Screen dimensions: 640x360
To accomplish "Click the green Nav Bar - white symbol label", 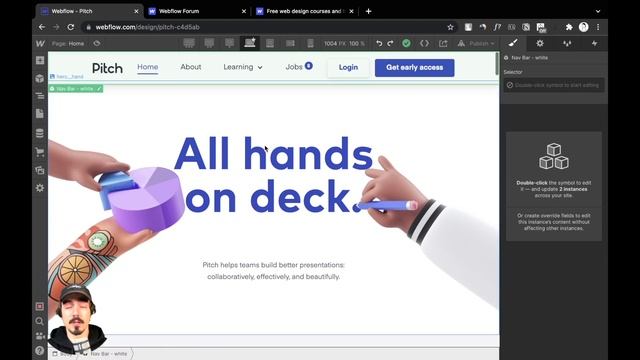I will 76,89.
